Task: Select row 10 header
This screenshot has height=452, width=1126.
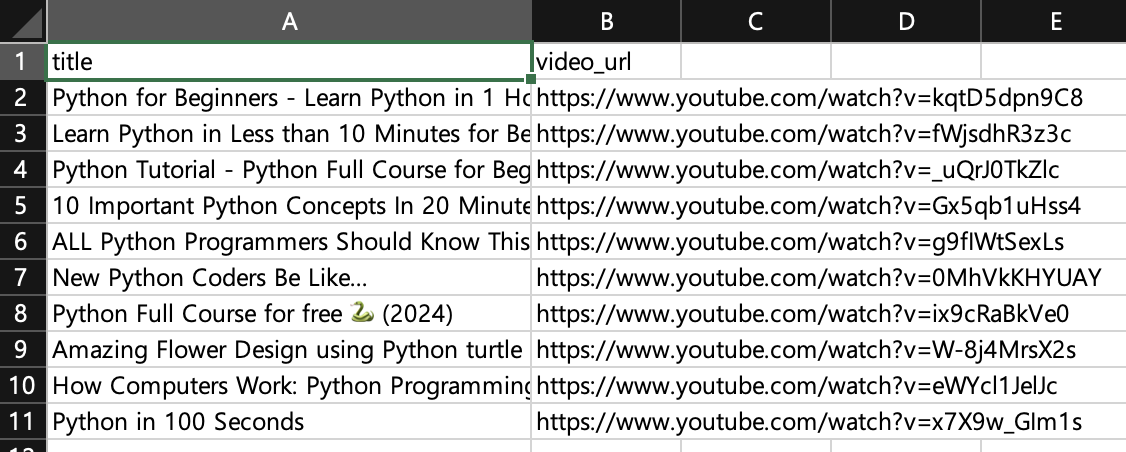Action: tap(23, 385)
